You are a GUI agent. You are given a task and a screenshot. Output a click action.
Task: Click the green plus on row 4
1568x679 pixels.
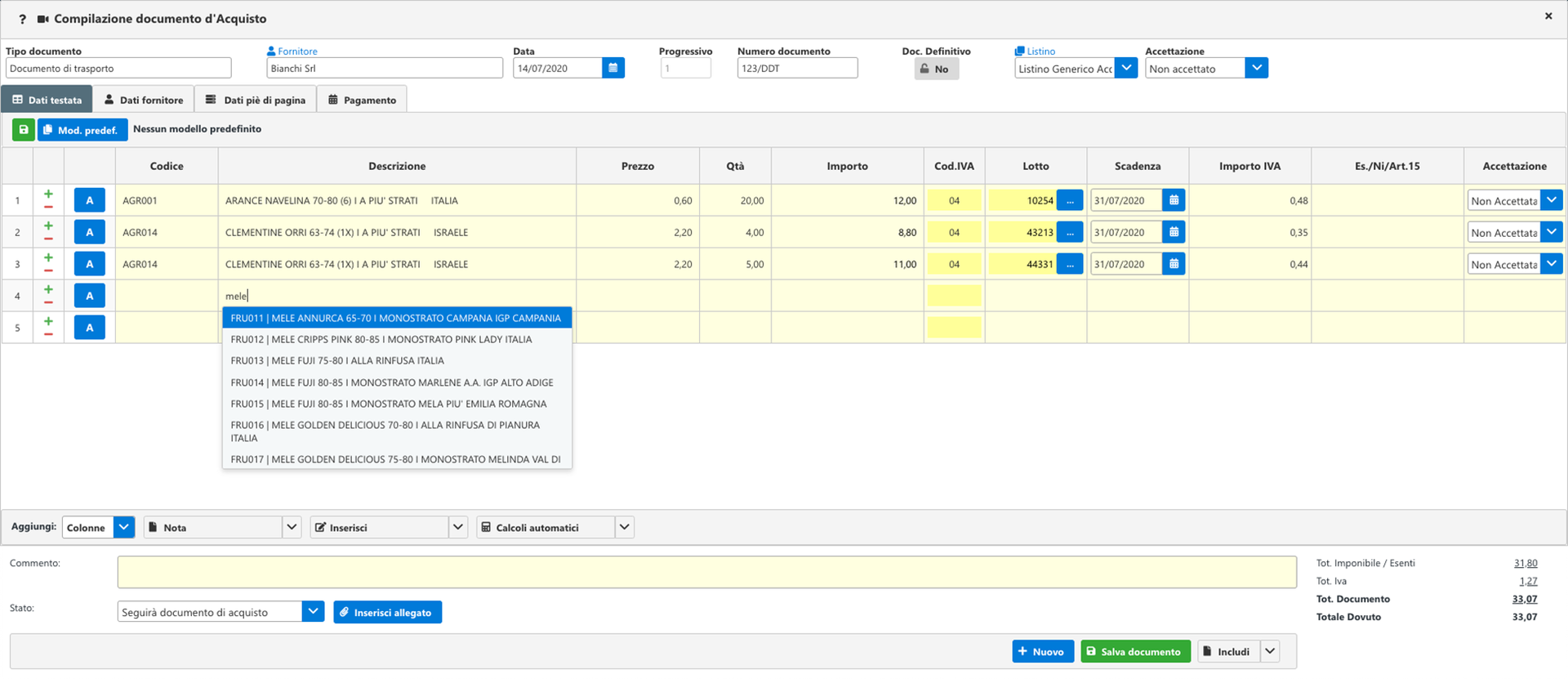[x=48, y=290]
